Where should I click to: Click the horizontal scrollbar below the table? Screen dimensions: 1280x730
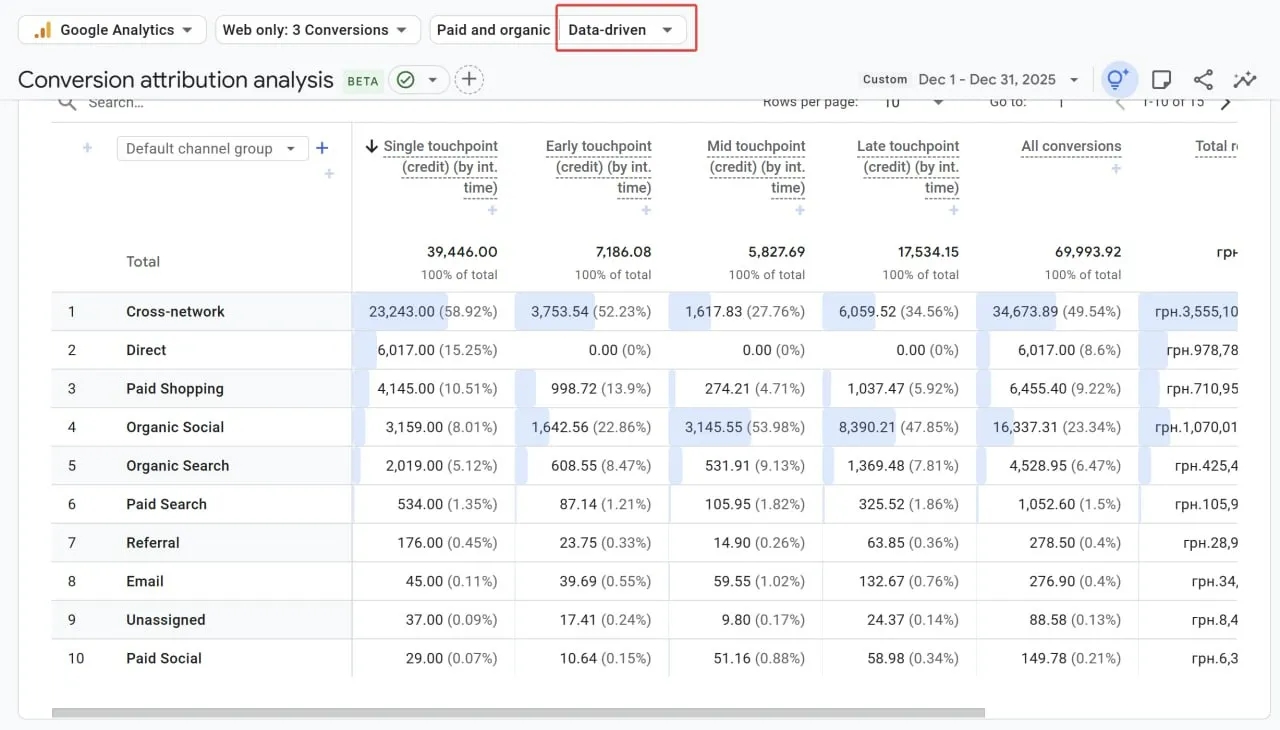pyautogui.click(x=518, y=713)
